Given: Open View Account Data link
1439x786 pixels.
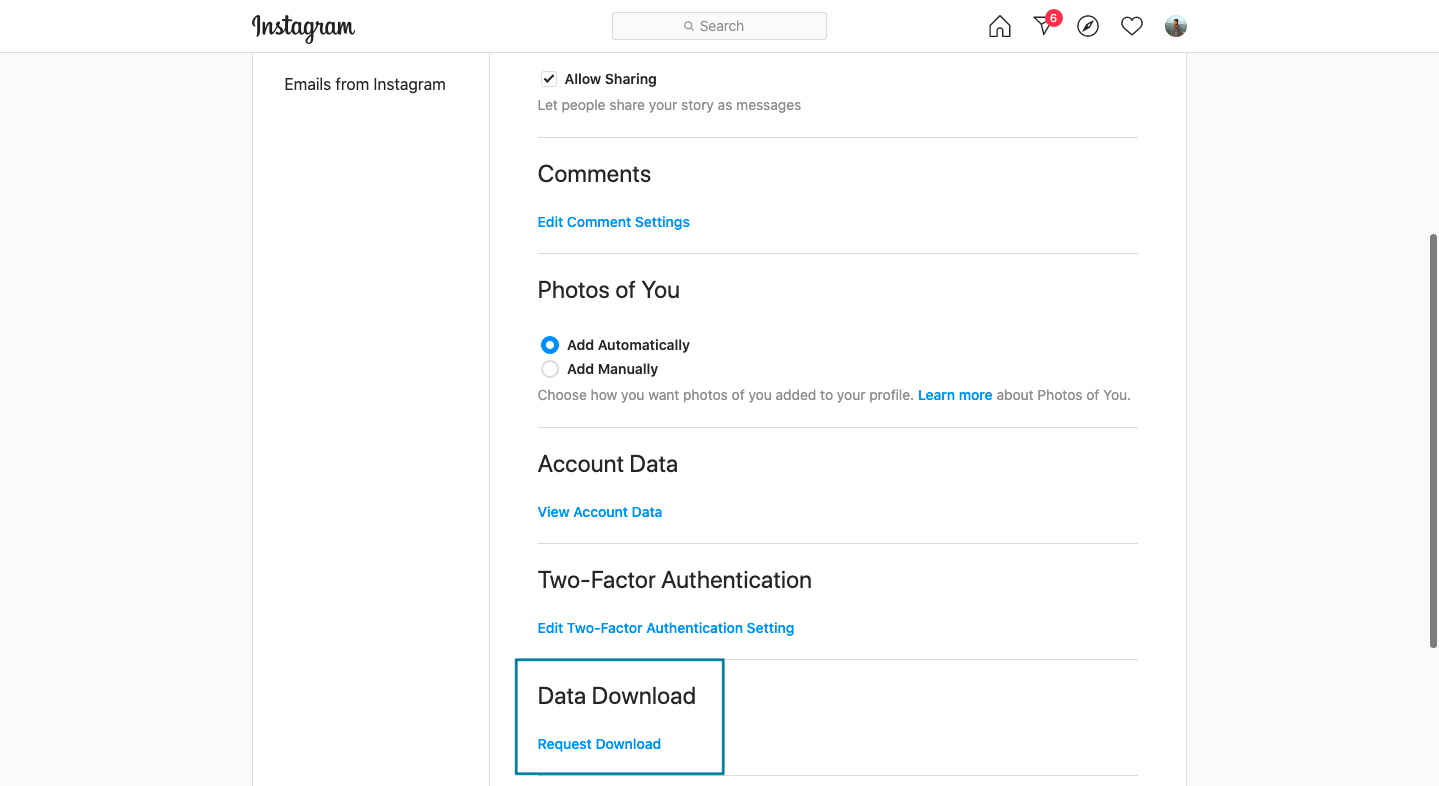Looking at the screenshot, I should (x=600, y=512).
